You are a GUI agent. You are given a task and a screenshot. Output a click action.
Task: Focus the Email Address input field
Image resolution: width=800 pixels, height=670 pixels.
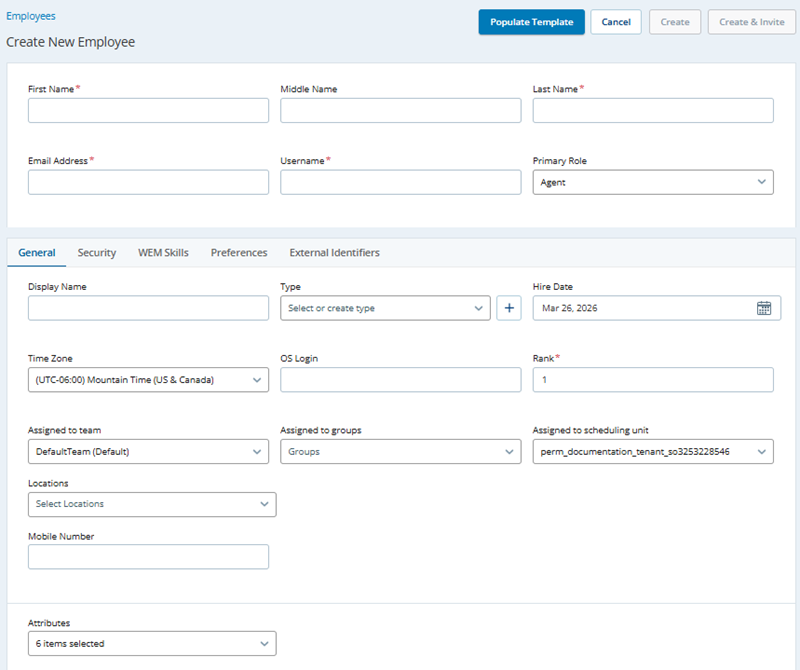(x=148, y=182)
